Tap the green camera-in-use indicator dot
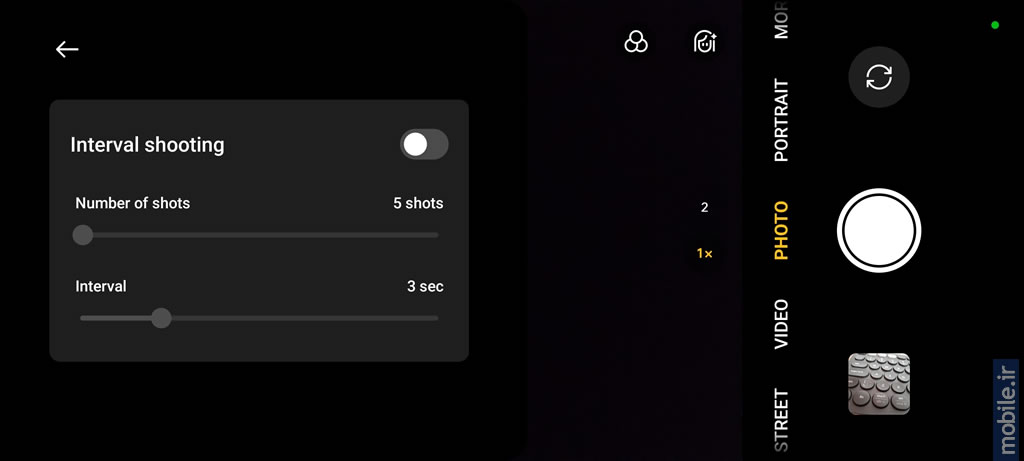Screen dimensions: 1024x461 click(995, 25)
